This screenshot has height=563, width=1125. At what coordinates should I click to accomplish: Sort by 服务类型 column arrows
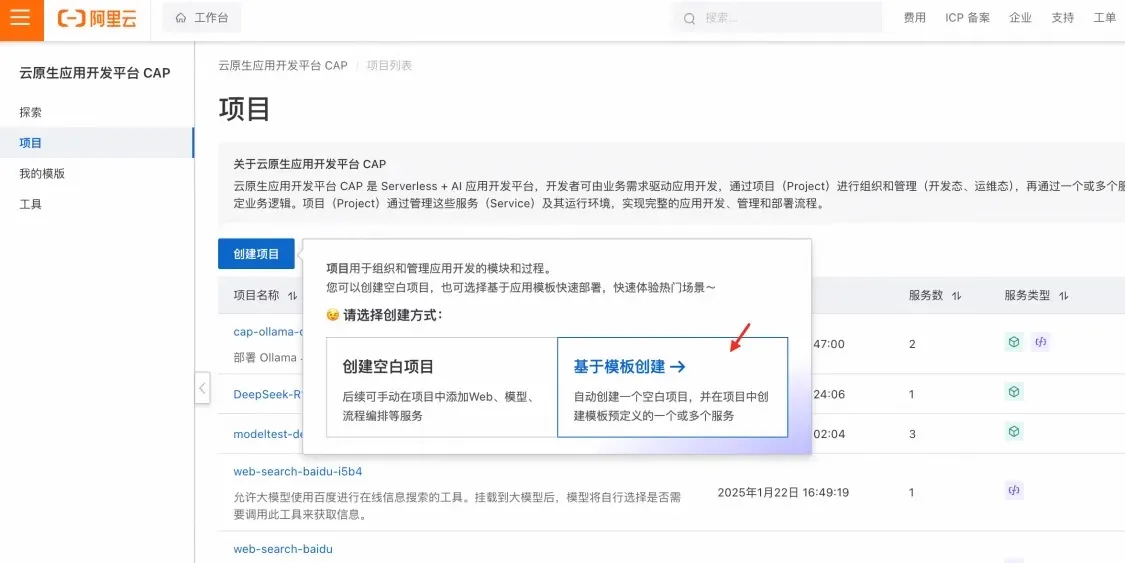point(1063,295)
